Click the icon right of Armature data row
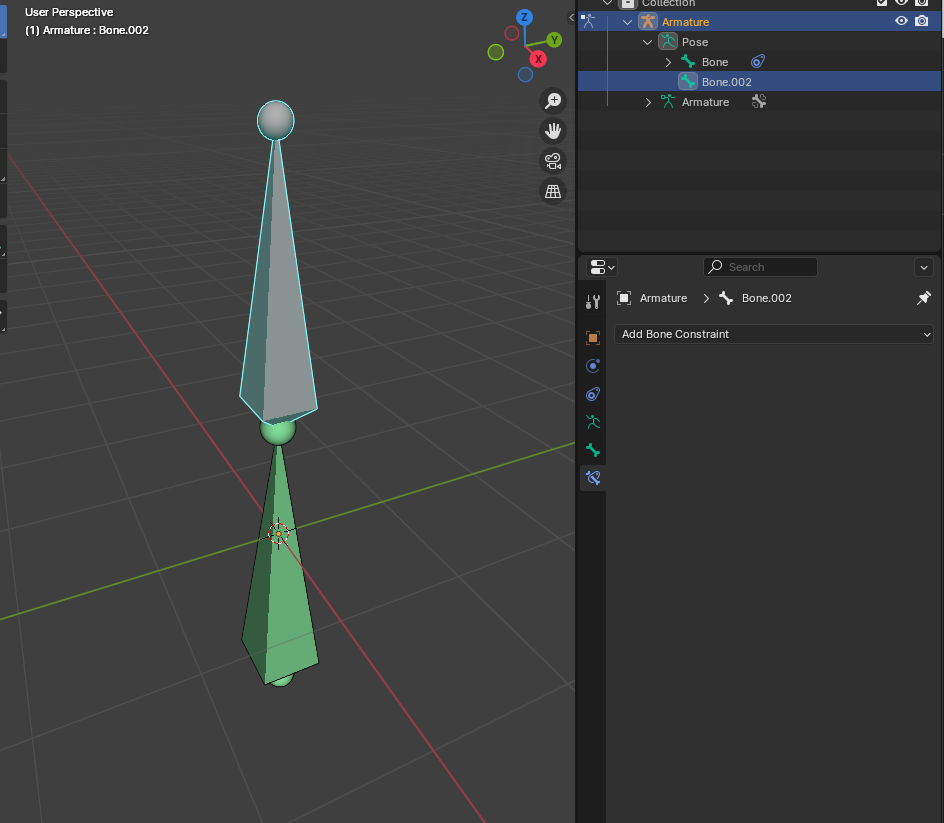 tap(759, 102)
